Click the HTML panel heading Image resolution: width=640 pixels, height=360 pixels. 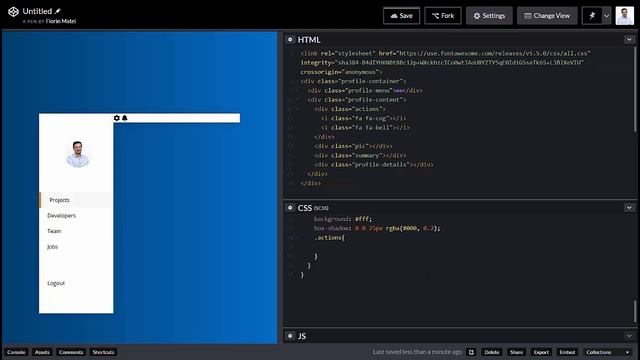(x=309, y=40)
